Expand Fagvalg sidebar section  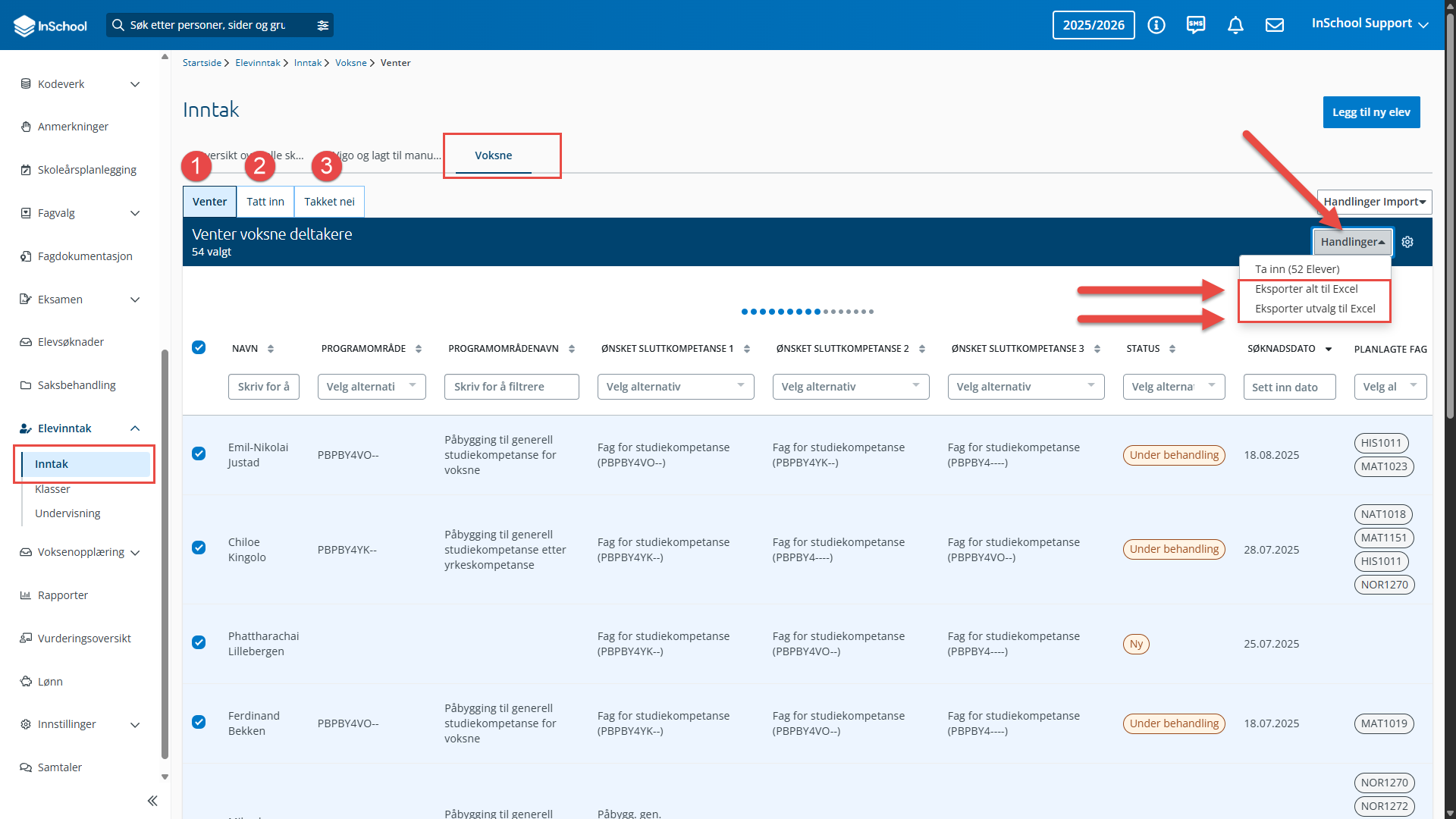135,213
